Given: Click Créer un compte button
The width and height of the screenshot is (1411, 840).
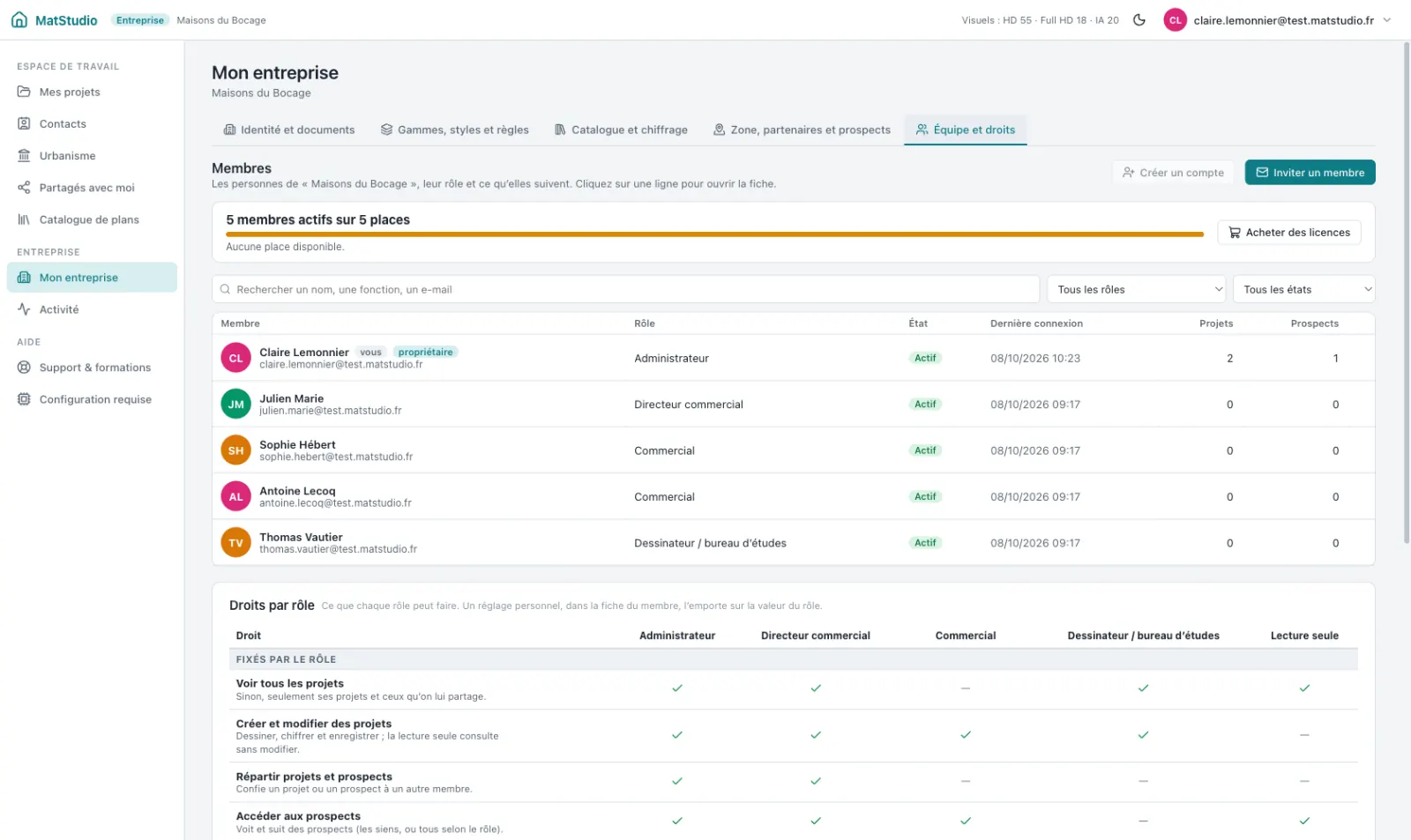Looking at the screenshot, I should (x=1173, y=173).
